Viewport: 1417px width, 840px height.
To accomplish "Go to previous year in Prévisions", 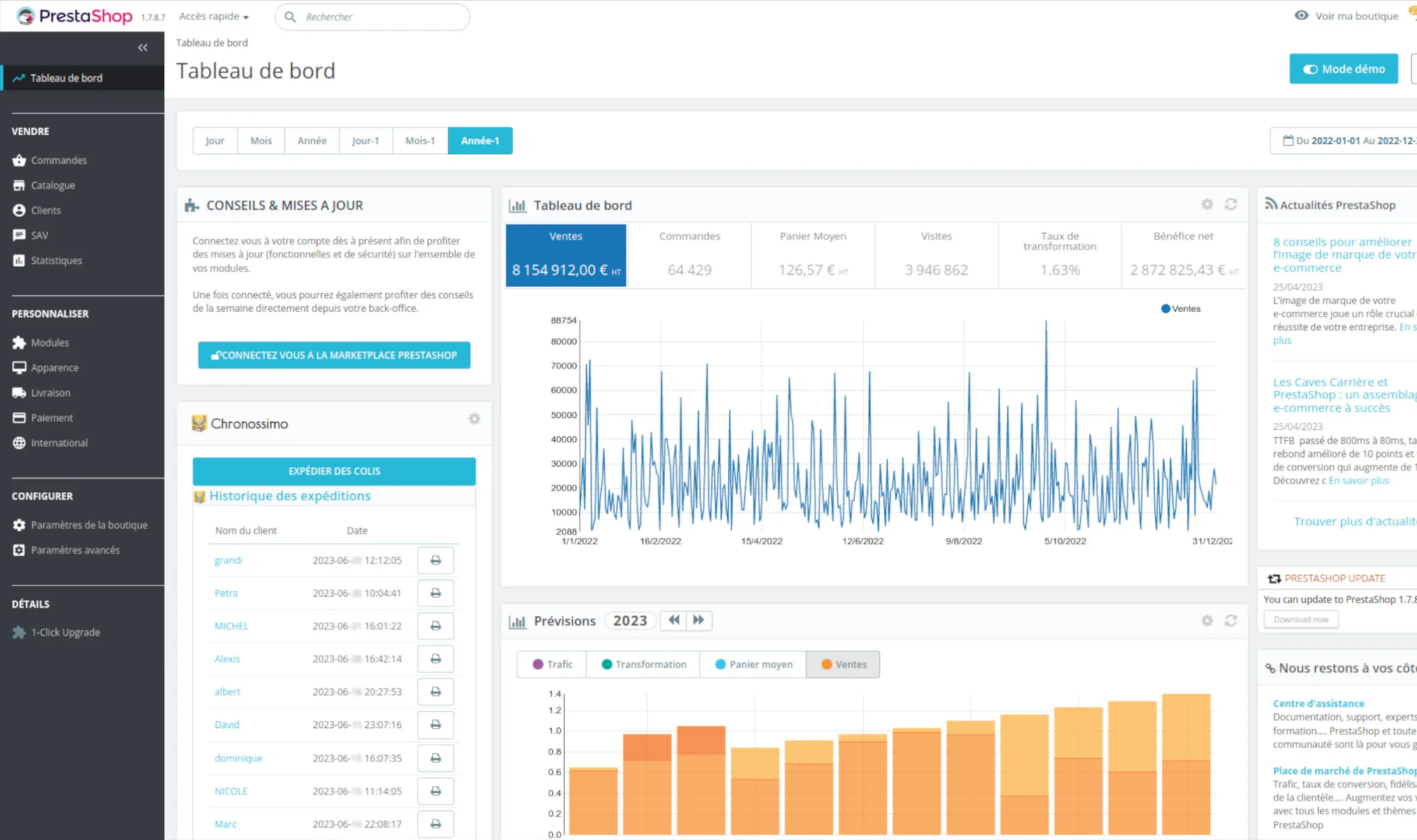I will coord(674,620).
